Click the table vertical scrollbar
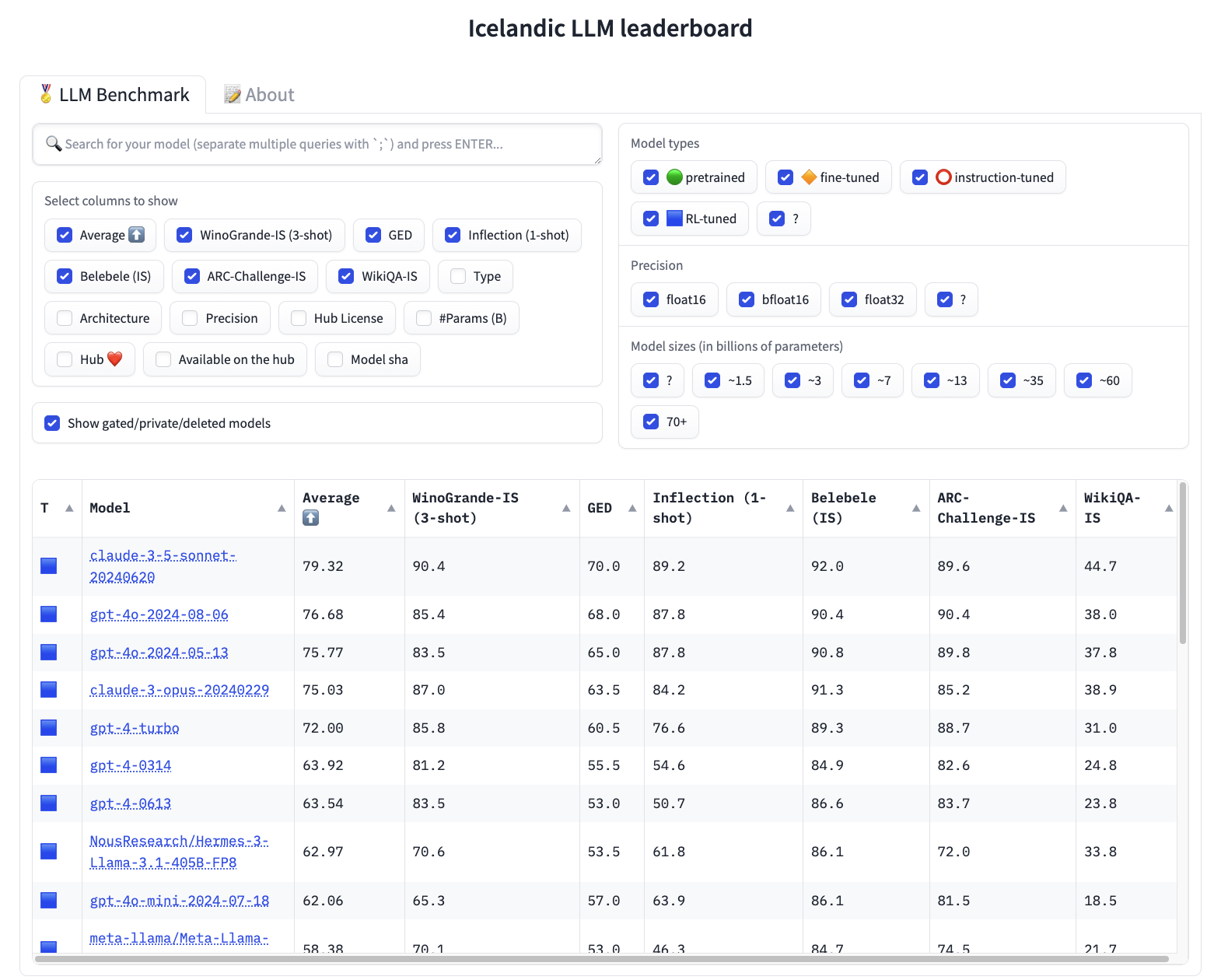Image resolution: width=1221 pixels, height=980 pixels. [x=1183, y=564]
